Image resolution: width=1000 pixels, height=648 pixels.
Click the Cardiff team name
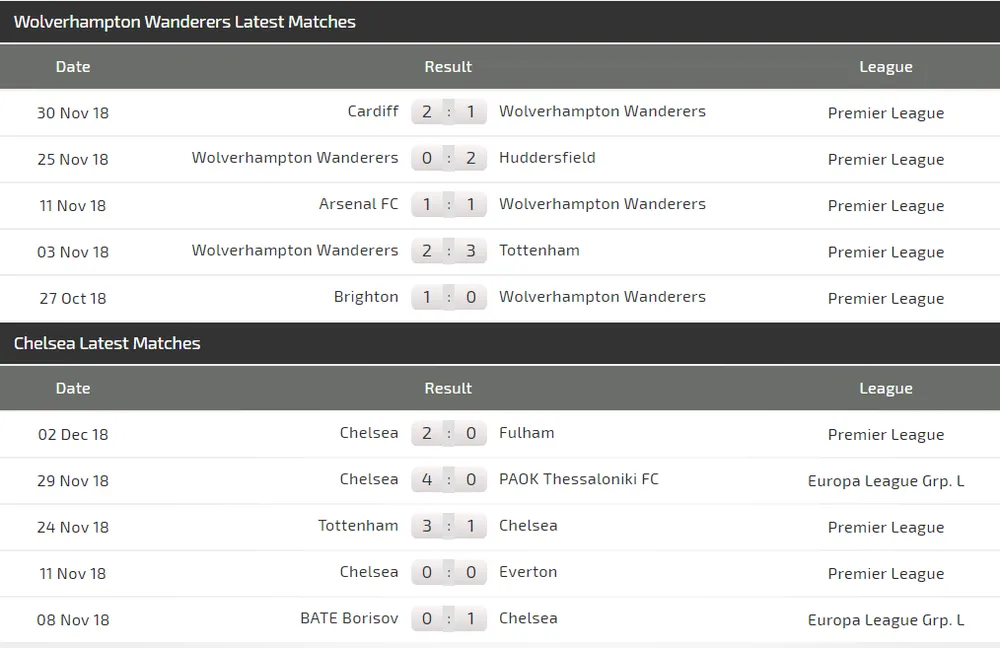tap(372, 111)
